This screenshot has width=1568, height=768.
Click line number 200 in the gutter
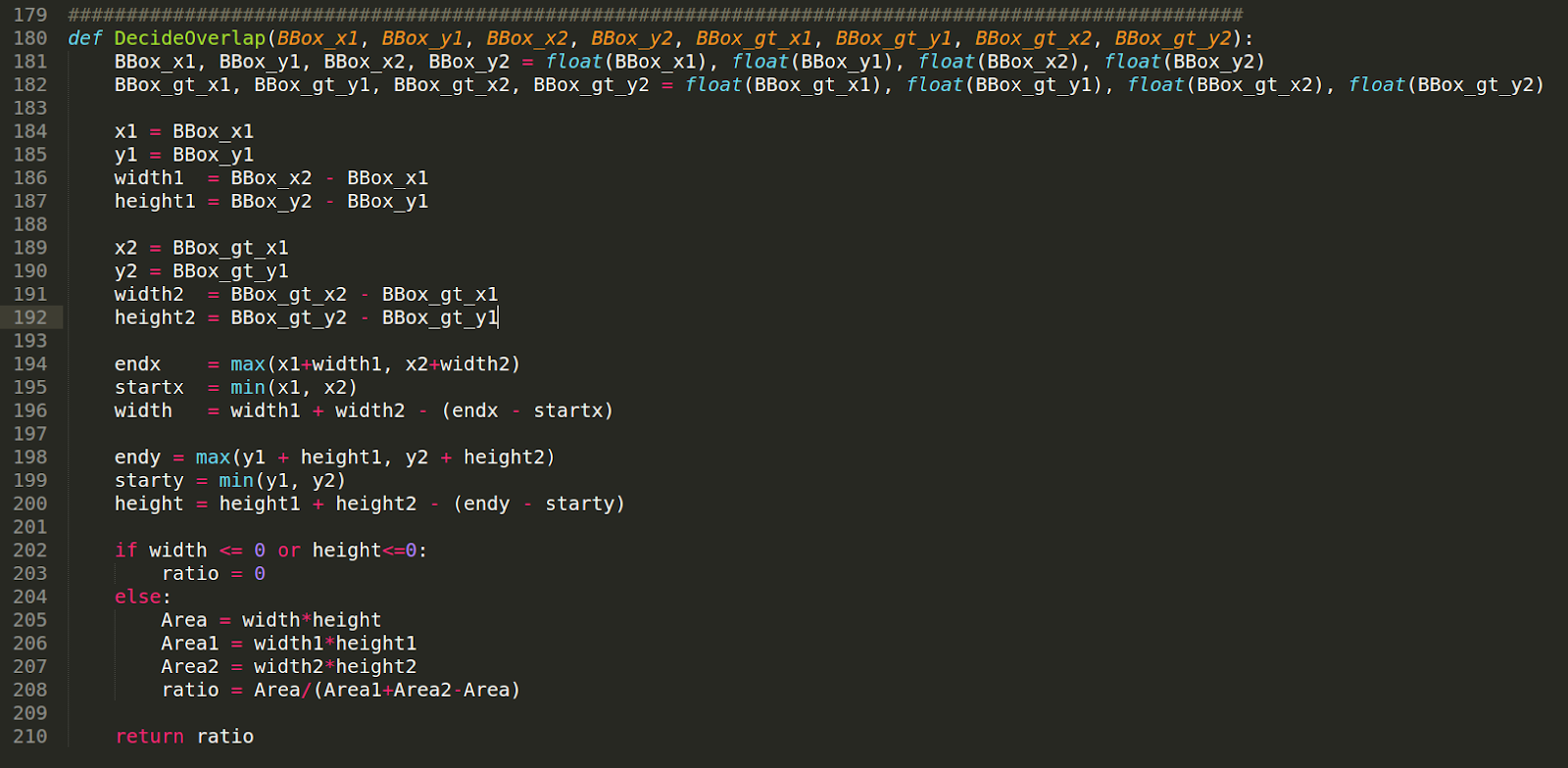tap(30, 504)
